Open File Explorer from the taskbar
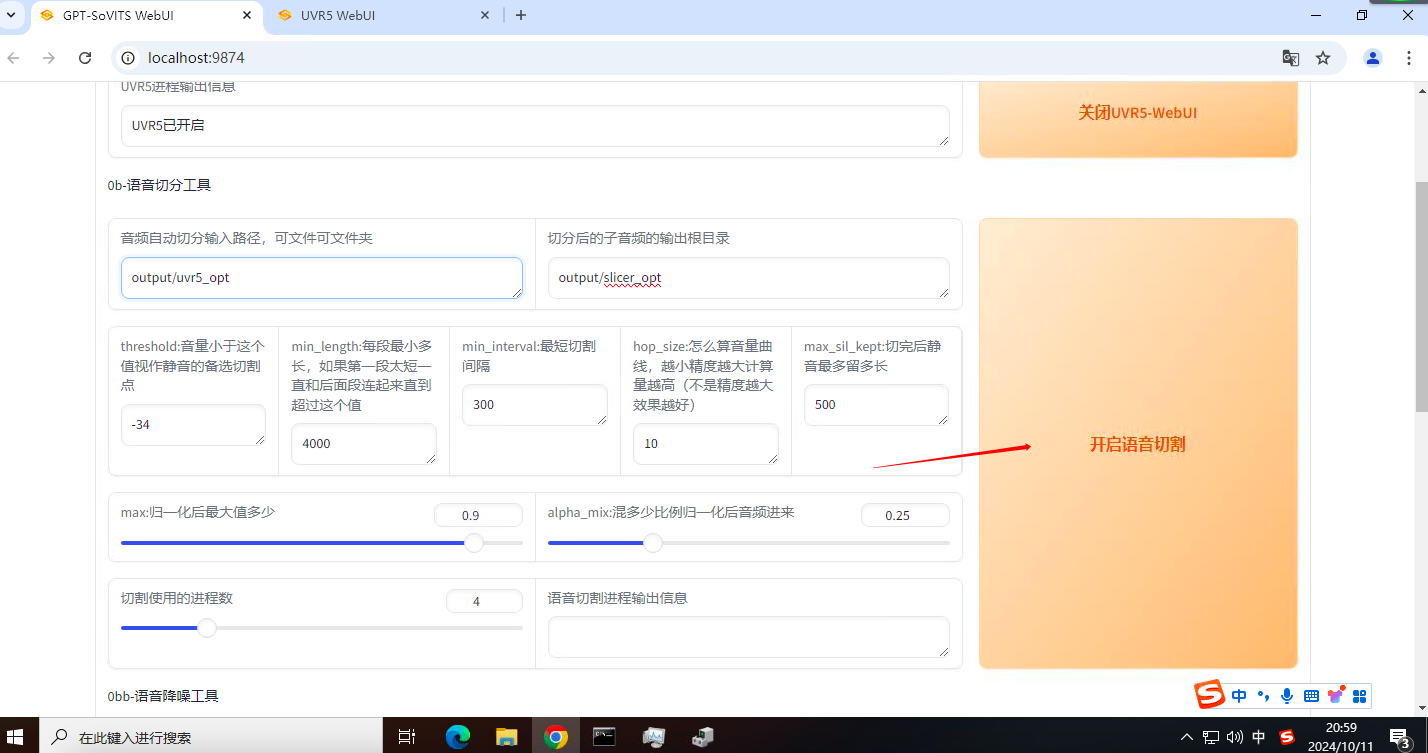The height and width of the screenshot is (753, 1428). 507,737
